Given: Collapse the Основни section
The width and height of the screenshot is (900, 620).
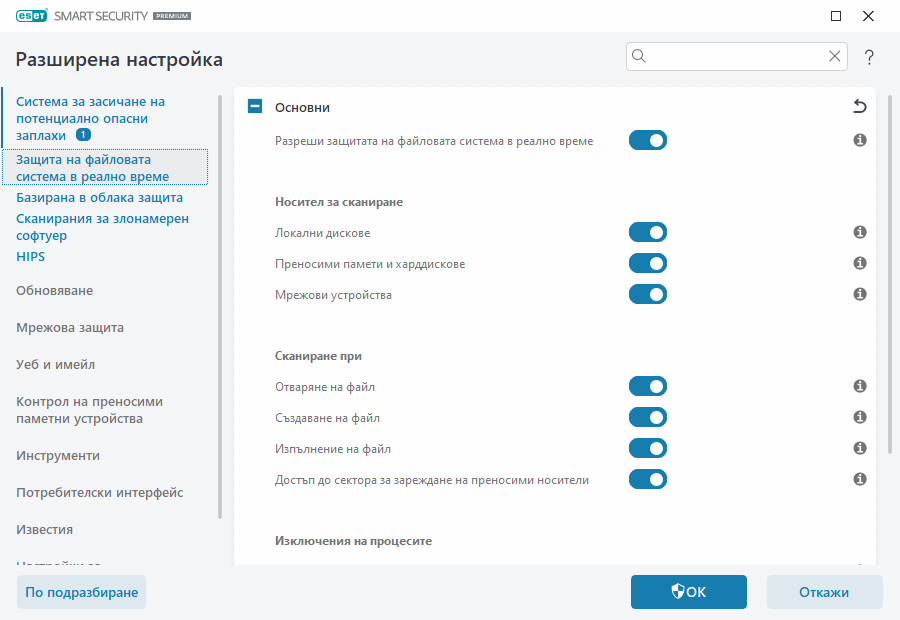Looking at the screenshot, I should click(253, 105).
